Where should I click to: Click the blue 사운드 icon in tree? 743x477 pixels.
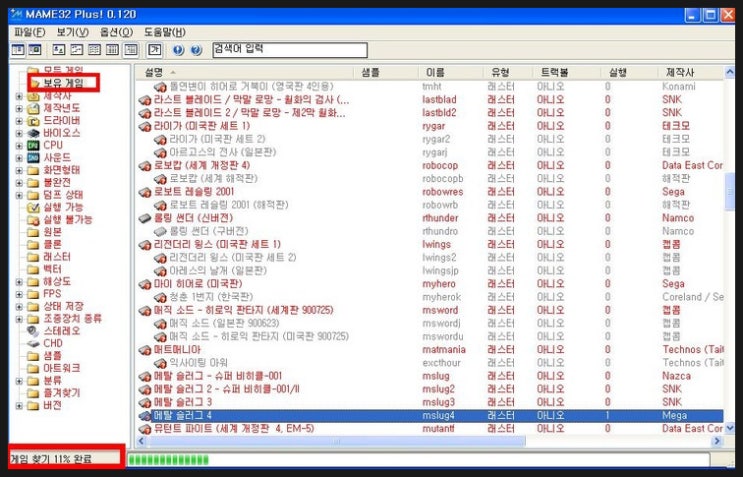pyautogui.click(x=33, y=158)
